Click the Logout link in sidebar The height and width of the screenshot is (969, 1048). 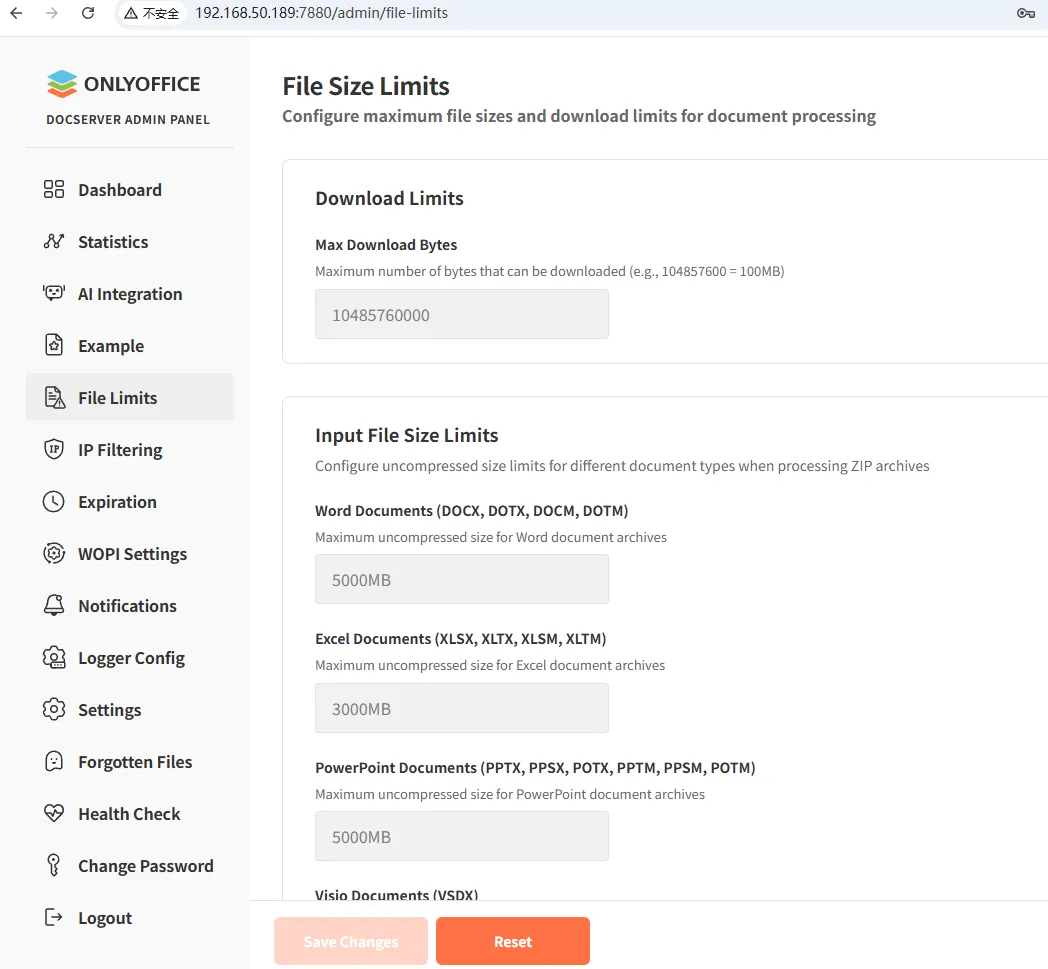tap(105, 918)
